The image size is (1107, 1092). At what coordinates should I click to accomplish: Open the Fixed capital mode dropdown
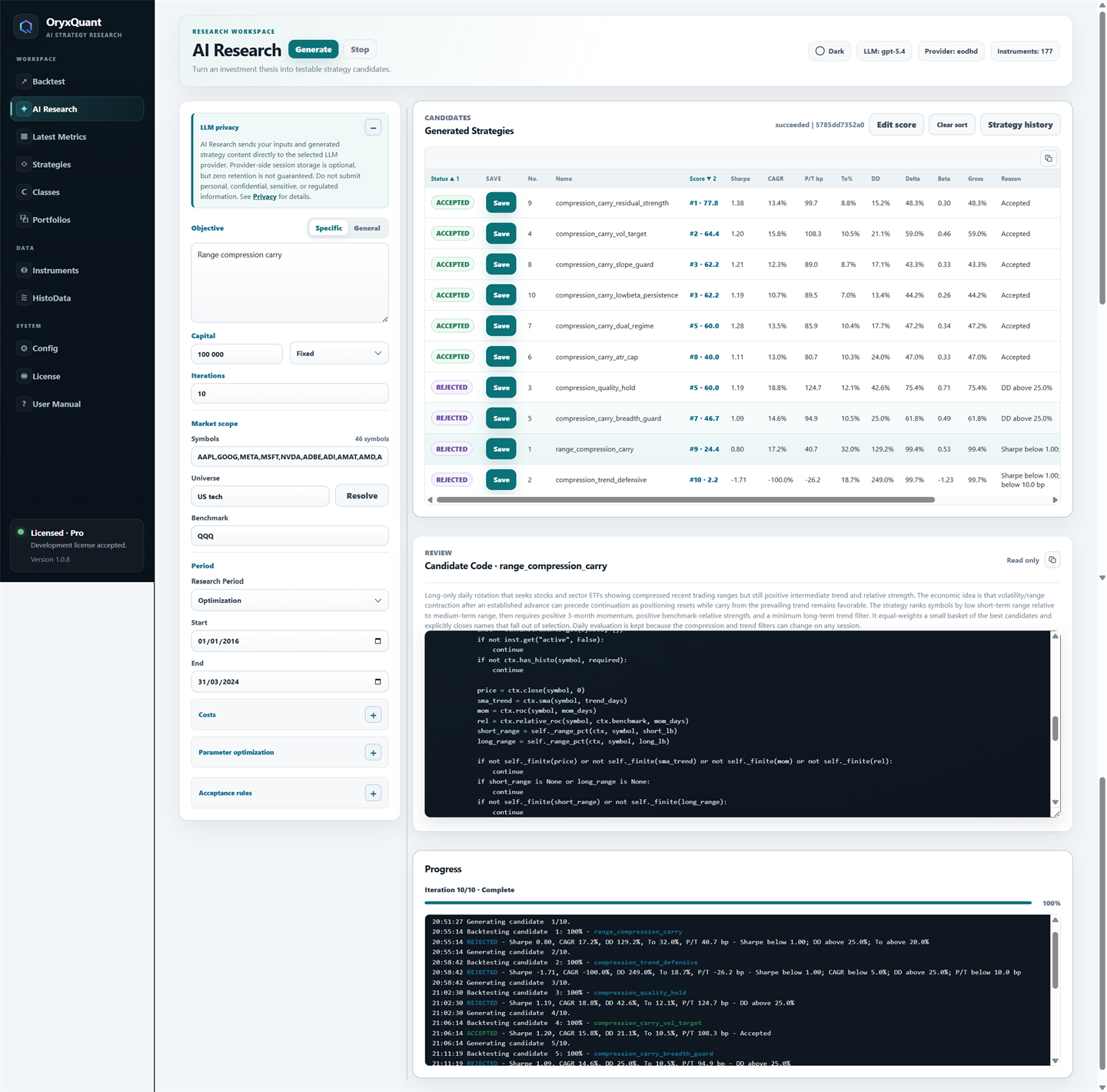click(x=339, y=354)
